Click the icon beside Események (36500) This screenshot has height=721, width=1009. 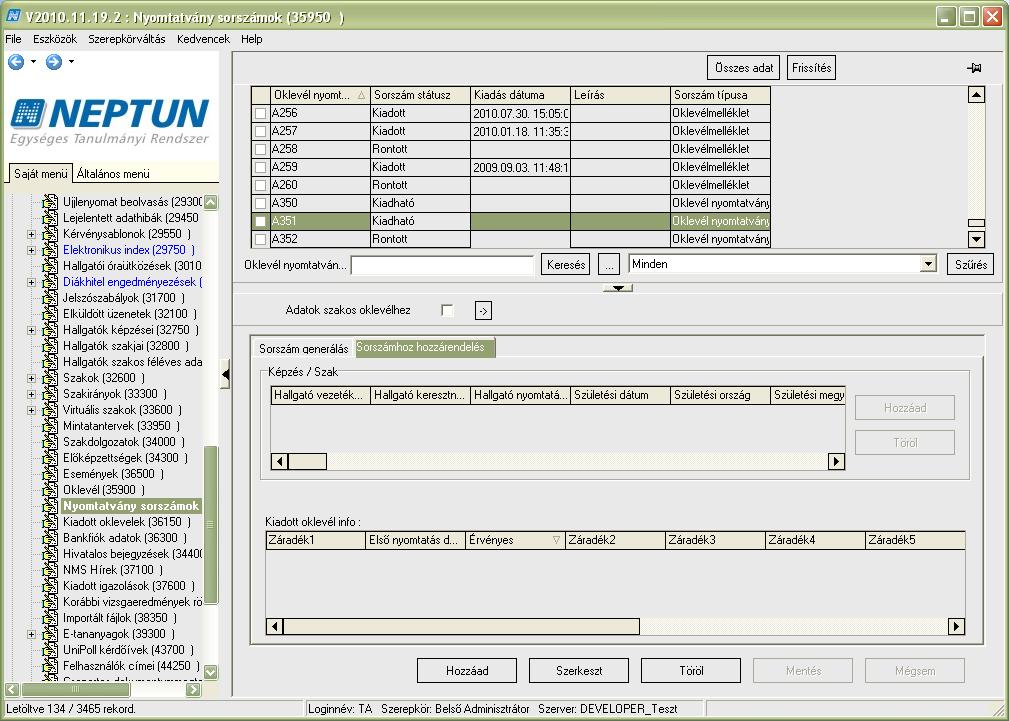(50, 474)
